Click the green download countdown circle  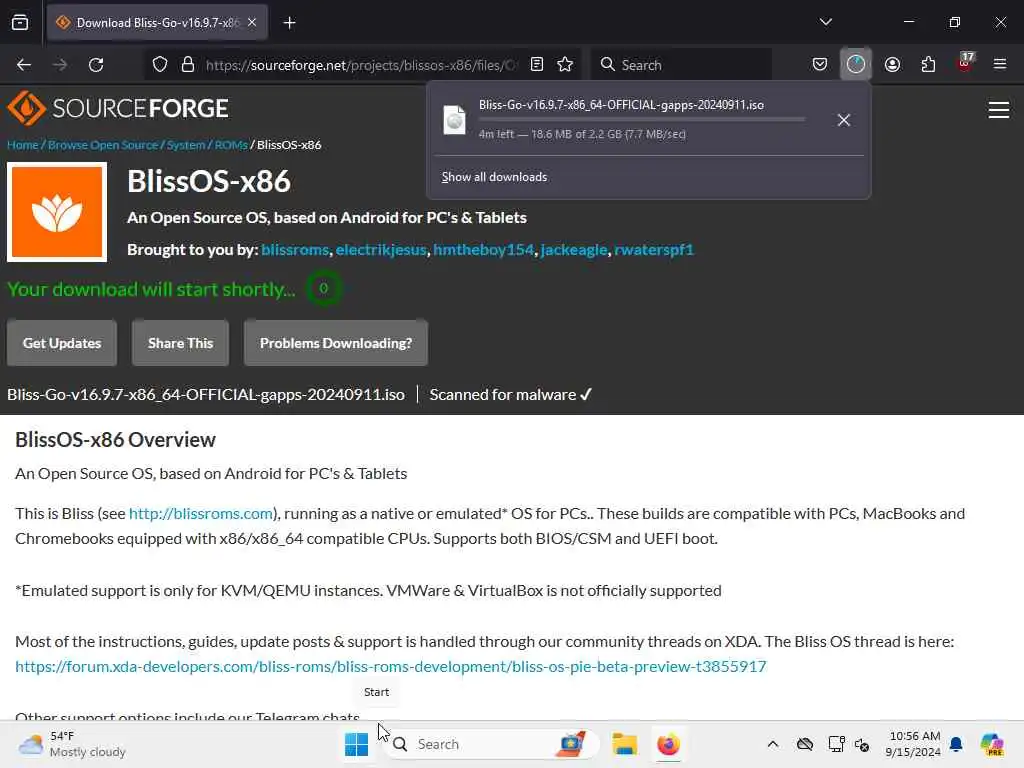click(x=323, y=289)
